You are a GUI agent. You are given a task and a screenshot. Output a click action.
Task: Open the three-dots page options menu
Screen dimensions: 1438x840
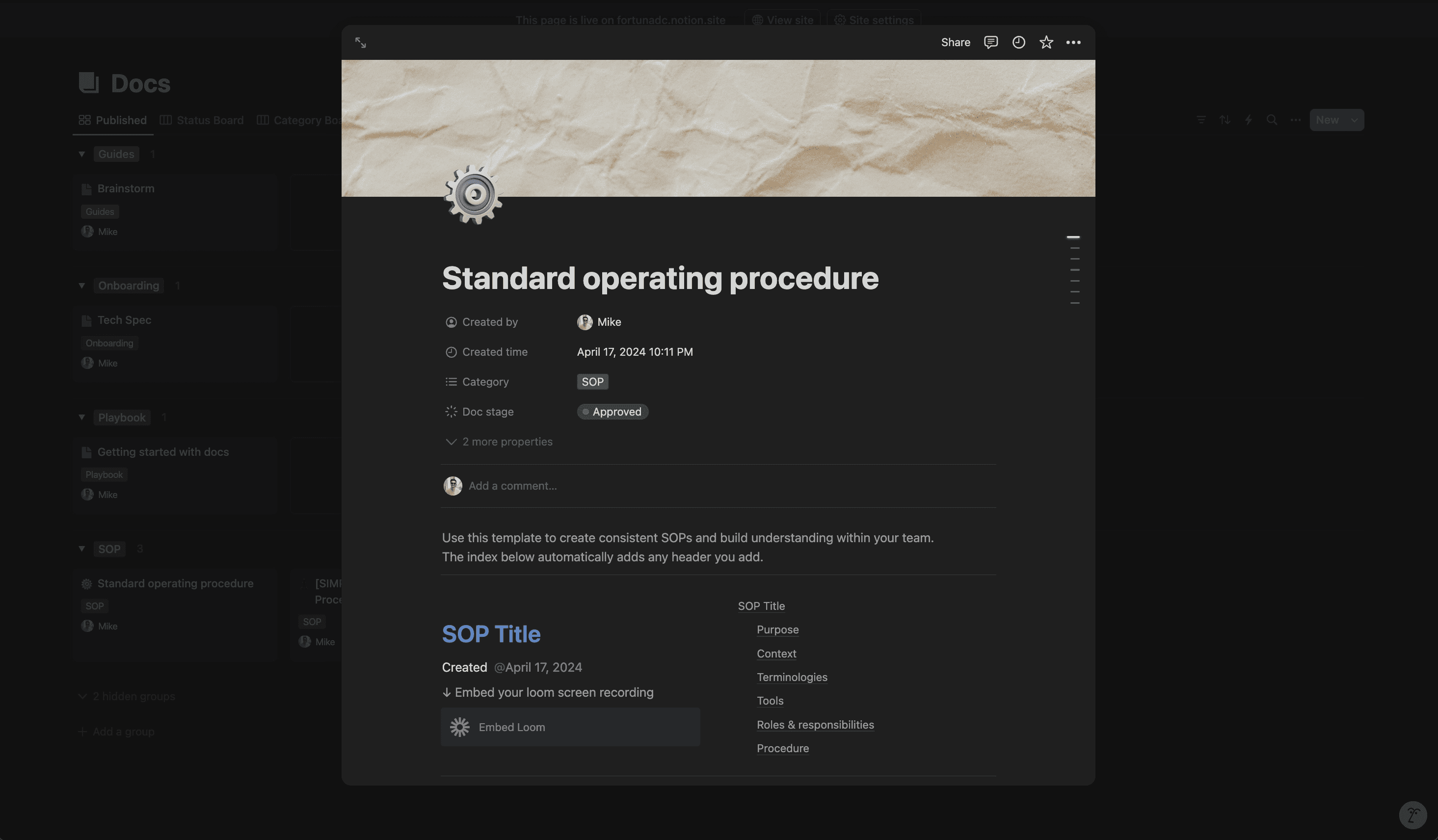coord(1073,42)
